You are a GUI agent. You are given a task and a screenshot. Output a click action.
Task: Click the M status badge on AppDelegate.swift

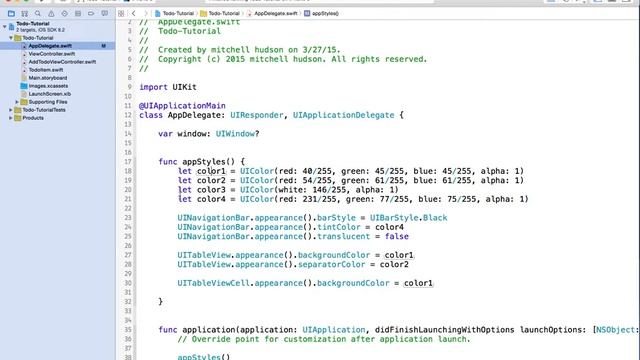[103, 46]
